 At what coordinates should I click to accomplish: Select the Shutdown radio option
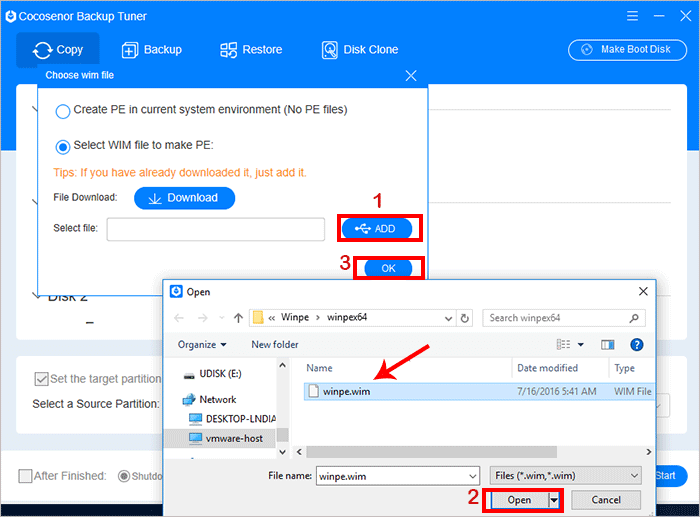pos(124,476)
